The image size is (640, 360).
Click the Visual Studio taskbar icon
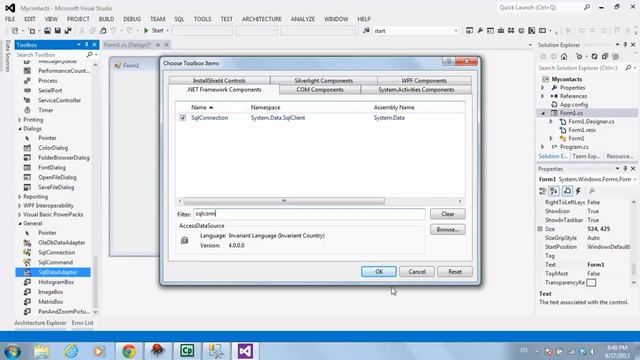pos(245,351)
